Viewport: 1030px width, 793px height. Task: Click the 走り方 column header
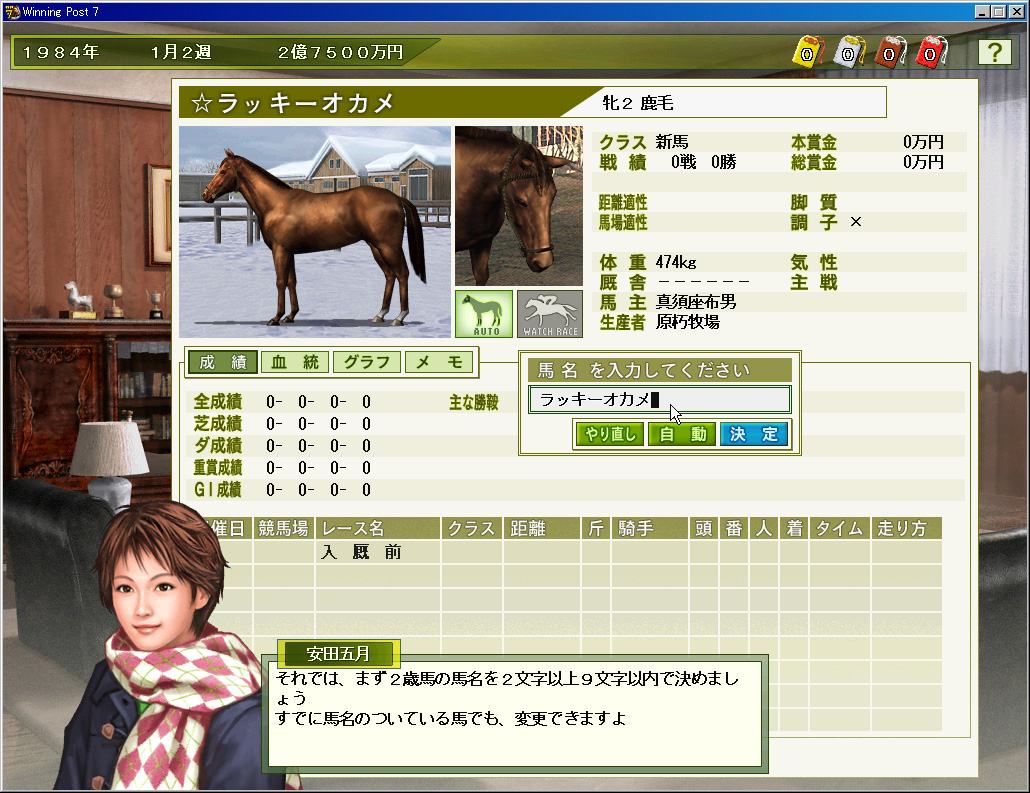[907, 528]
